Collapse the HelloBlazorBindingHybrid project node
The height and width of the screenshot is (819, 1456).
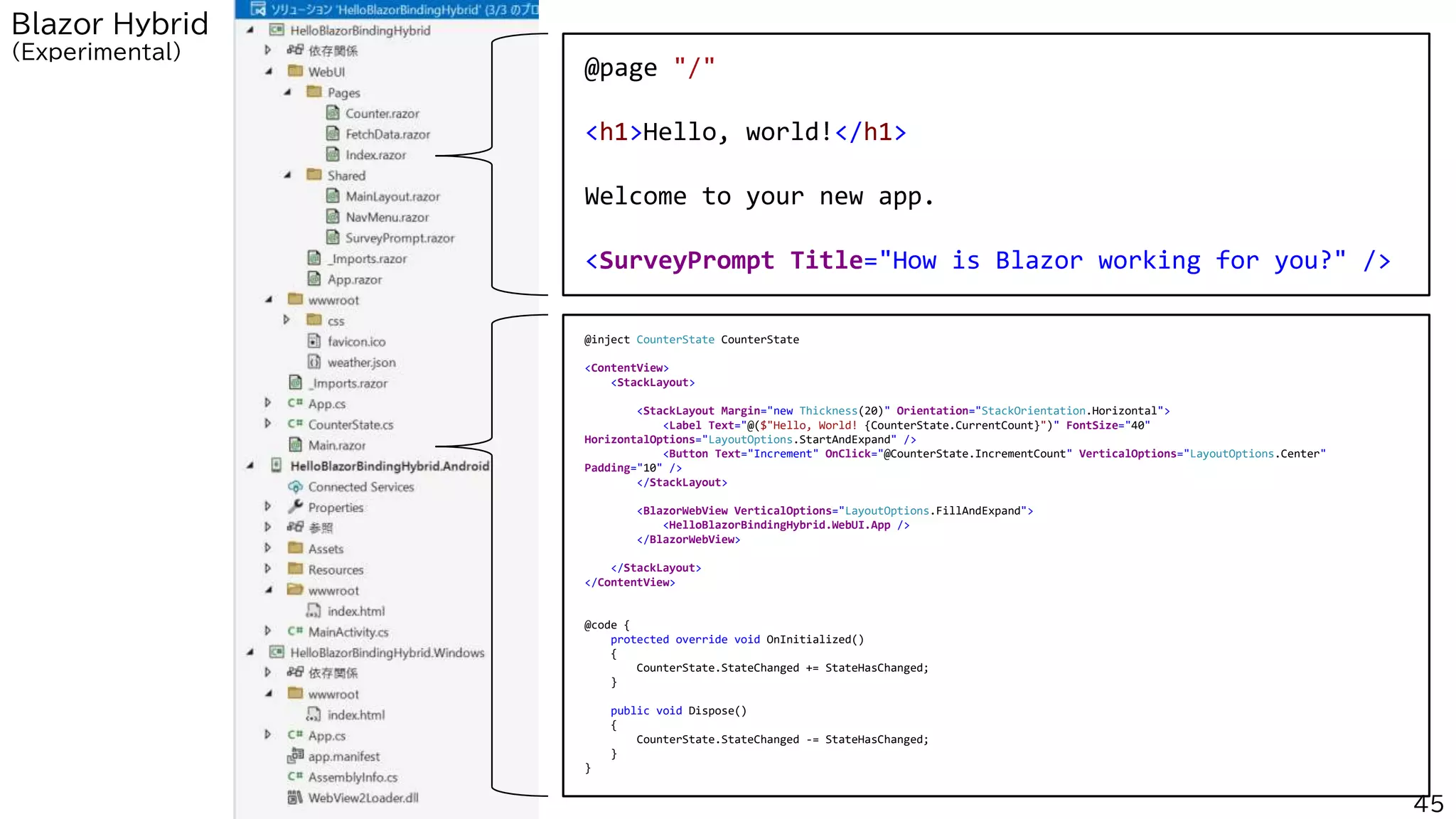pyautogui.click(x=250, y=31)
